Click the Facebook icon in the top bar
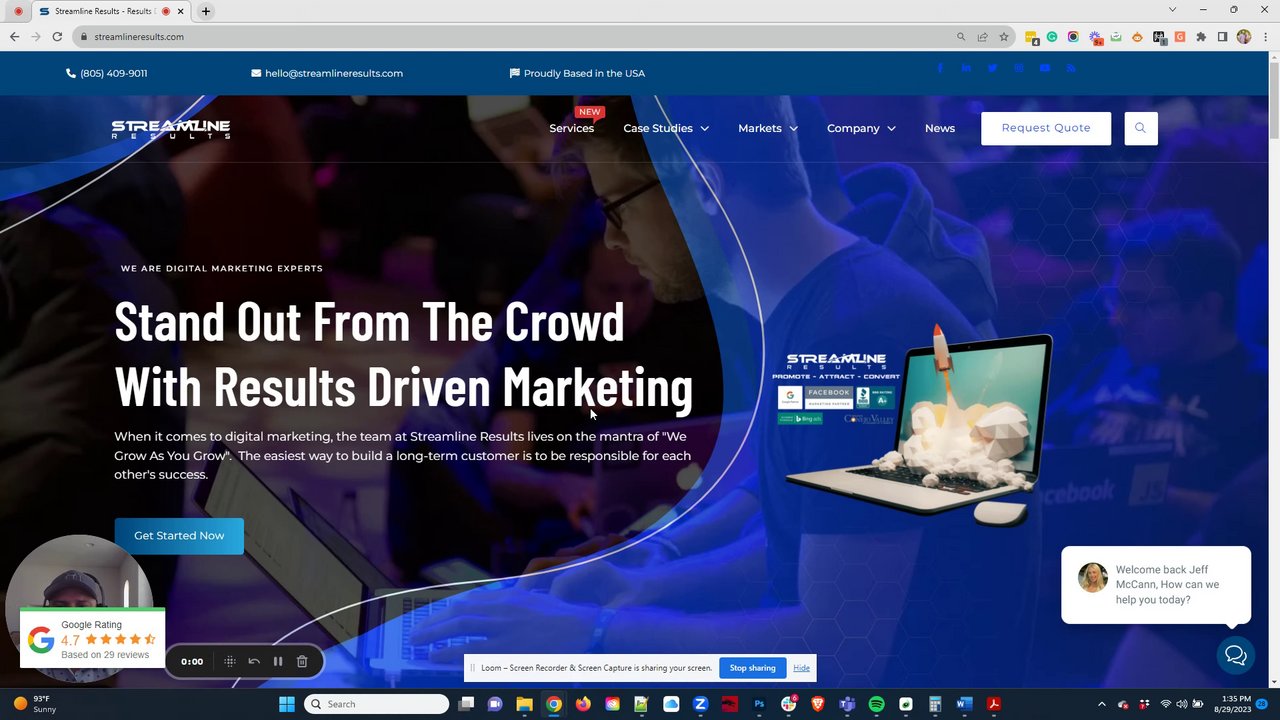 pyautogui.click(x=940, y=68)
